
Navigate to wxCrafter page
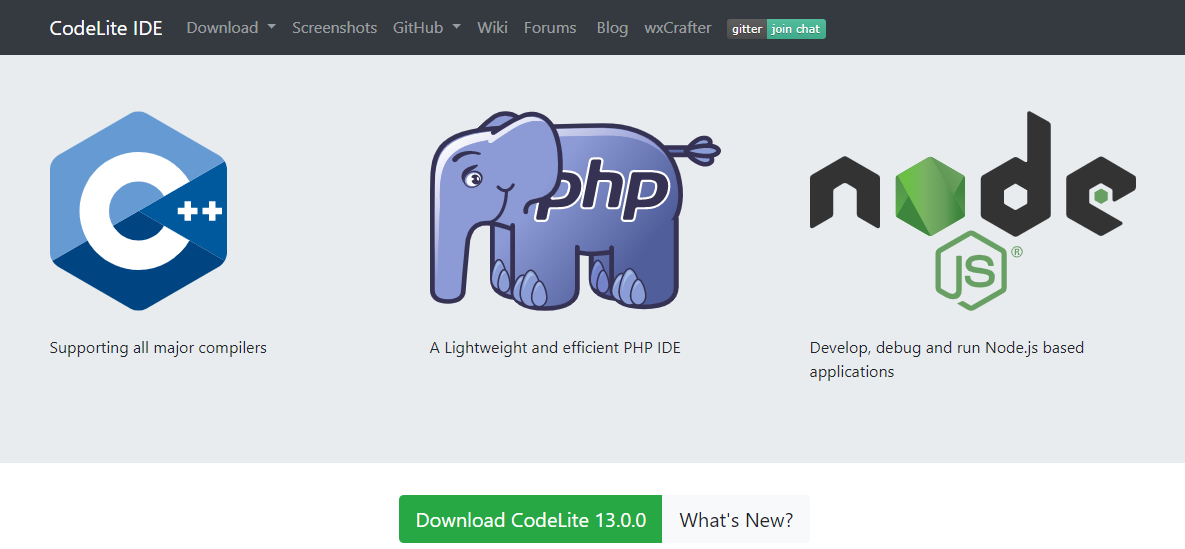coord(678,28)
